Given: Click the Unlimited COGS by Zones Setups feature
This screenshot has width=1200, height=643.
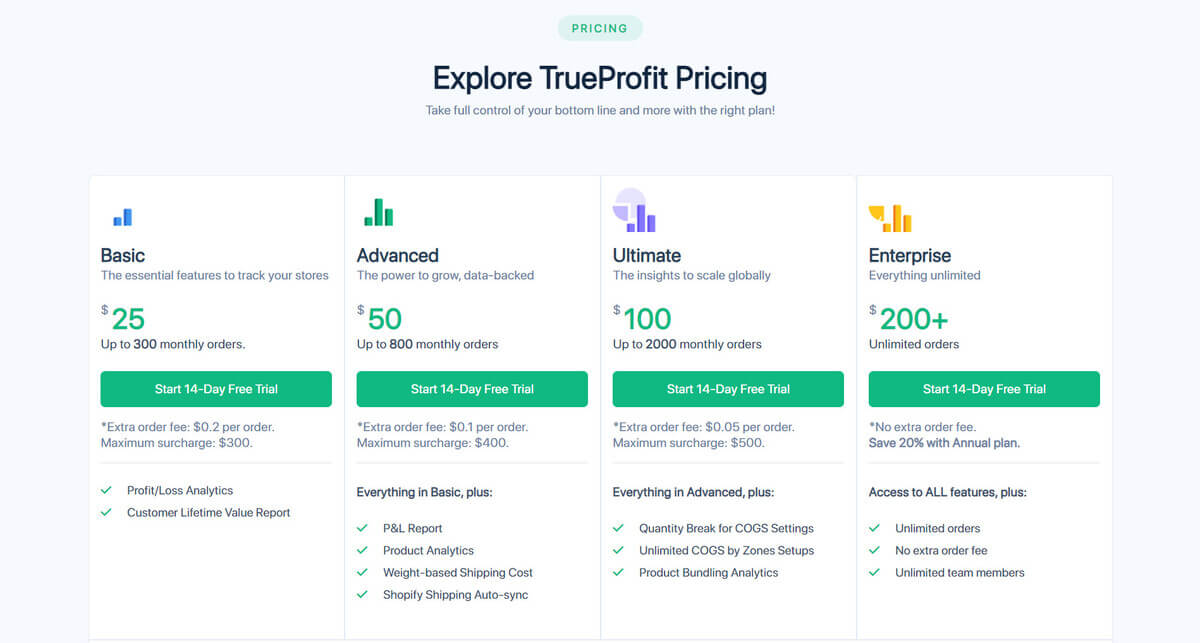Looking at the screenshot, I should tap(726, 550).
